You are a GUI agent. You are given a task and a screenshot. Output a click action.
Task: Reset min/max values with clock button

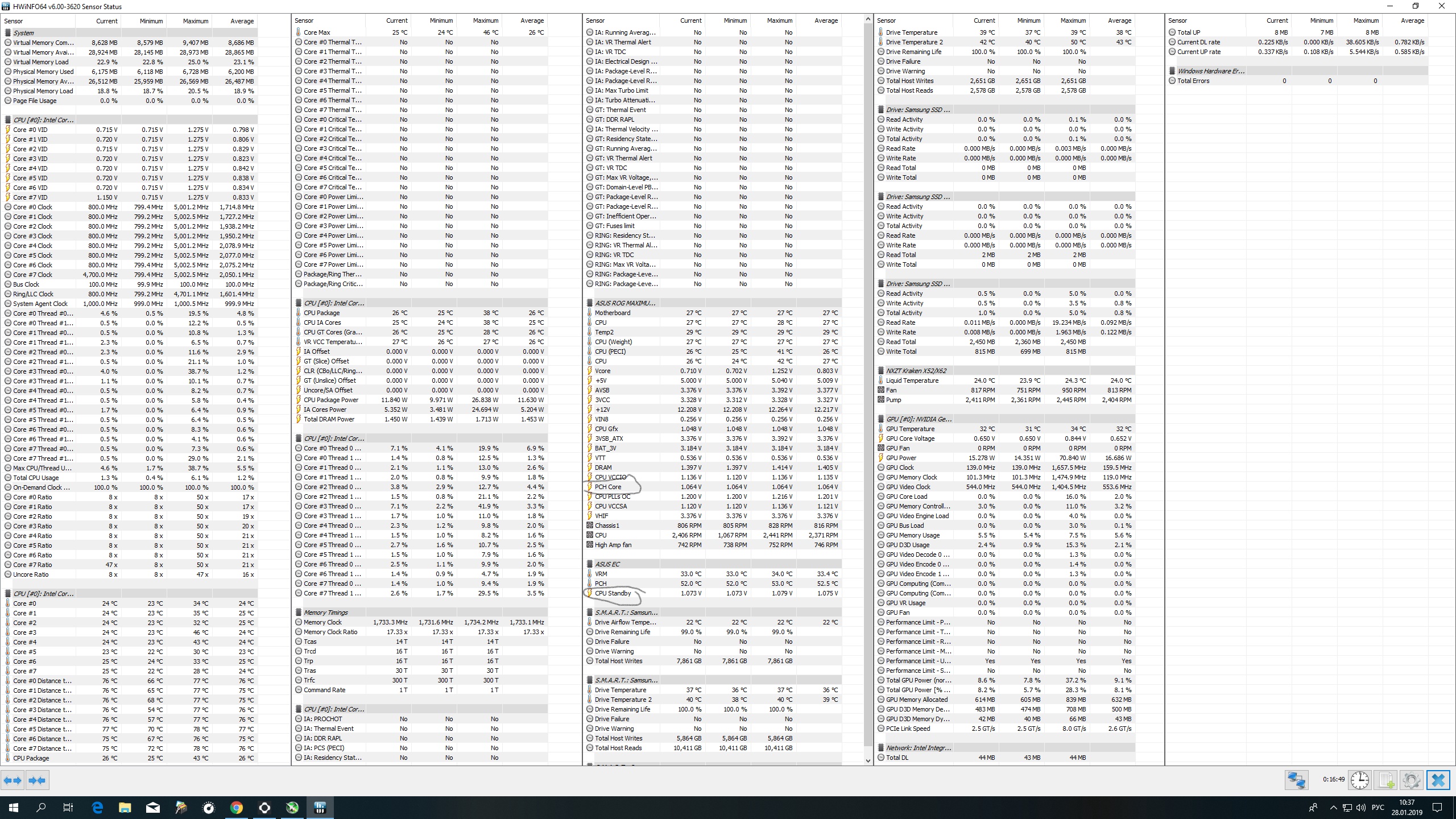pyautogui.click(x=1360, y=780)
